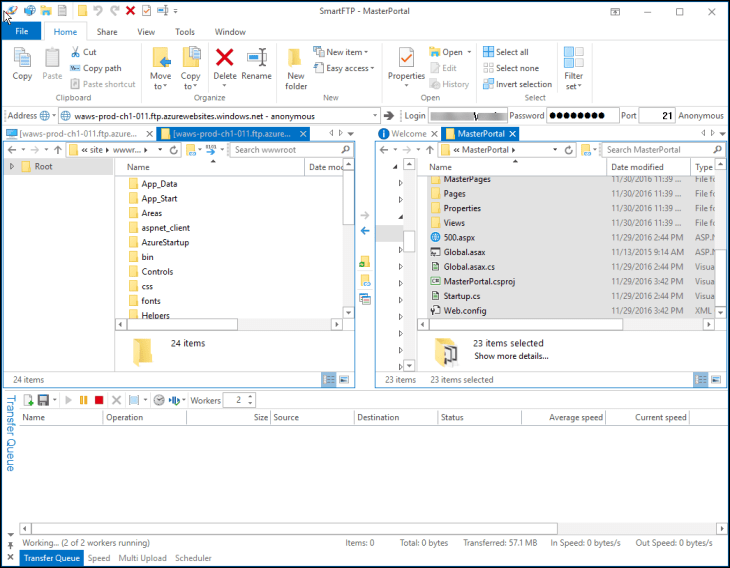Click the connect arrow next to address bar
Image resolution: width=730 pixels, height=568 pixels.
pos(389,115)
